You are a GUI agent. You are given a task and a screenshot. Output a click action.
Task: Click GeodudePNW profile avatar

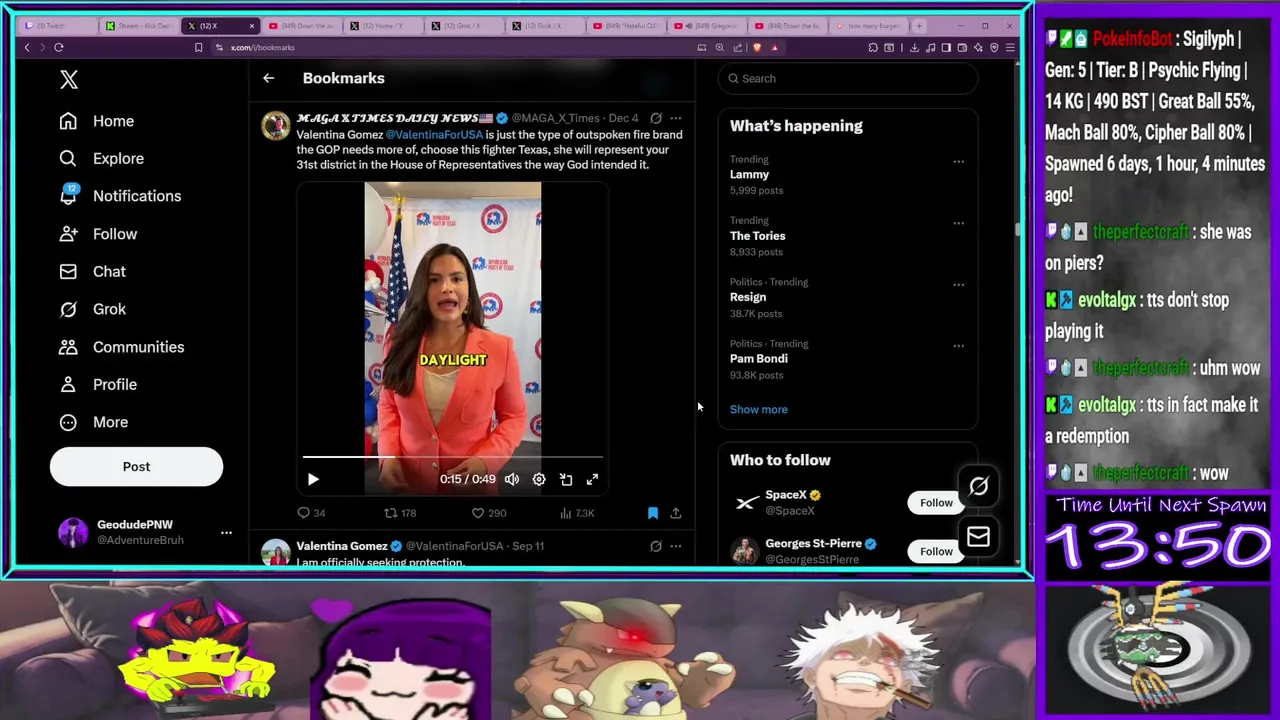pyautogui.click(x=73, y=532)
